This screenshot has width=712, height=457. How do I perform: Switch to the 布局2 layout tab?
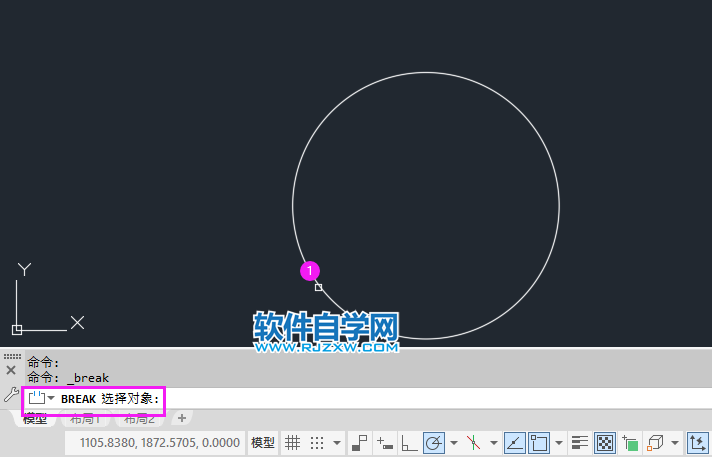(140, 418)
